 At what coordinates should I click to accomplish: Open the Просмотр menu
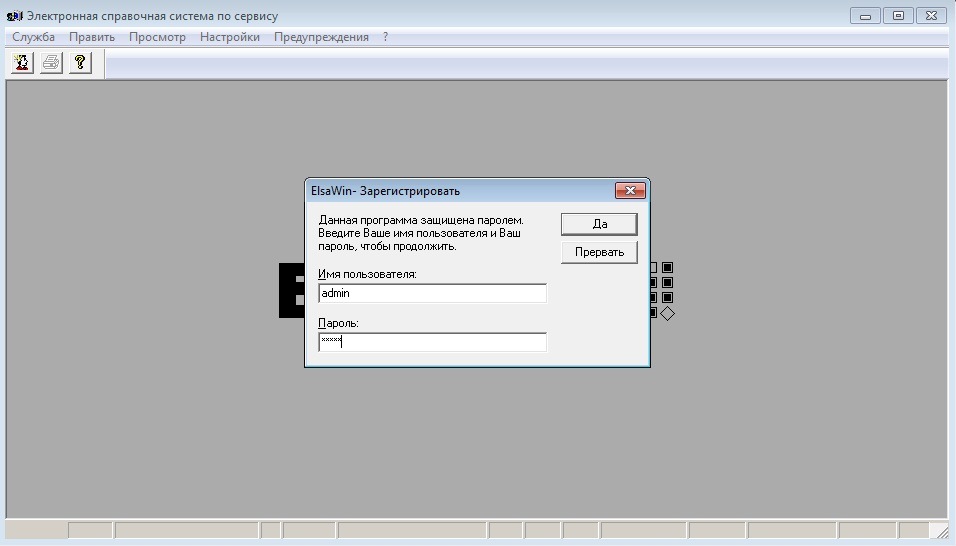coord(157,37)
